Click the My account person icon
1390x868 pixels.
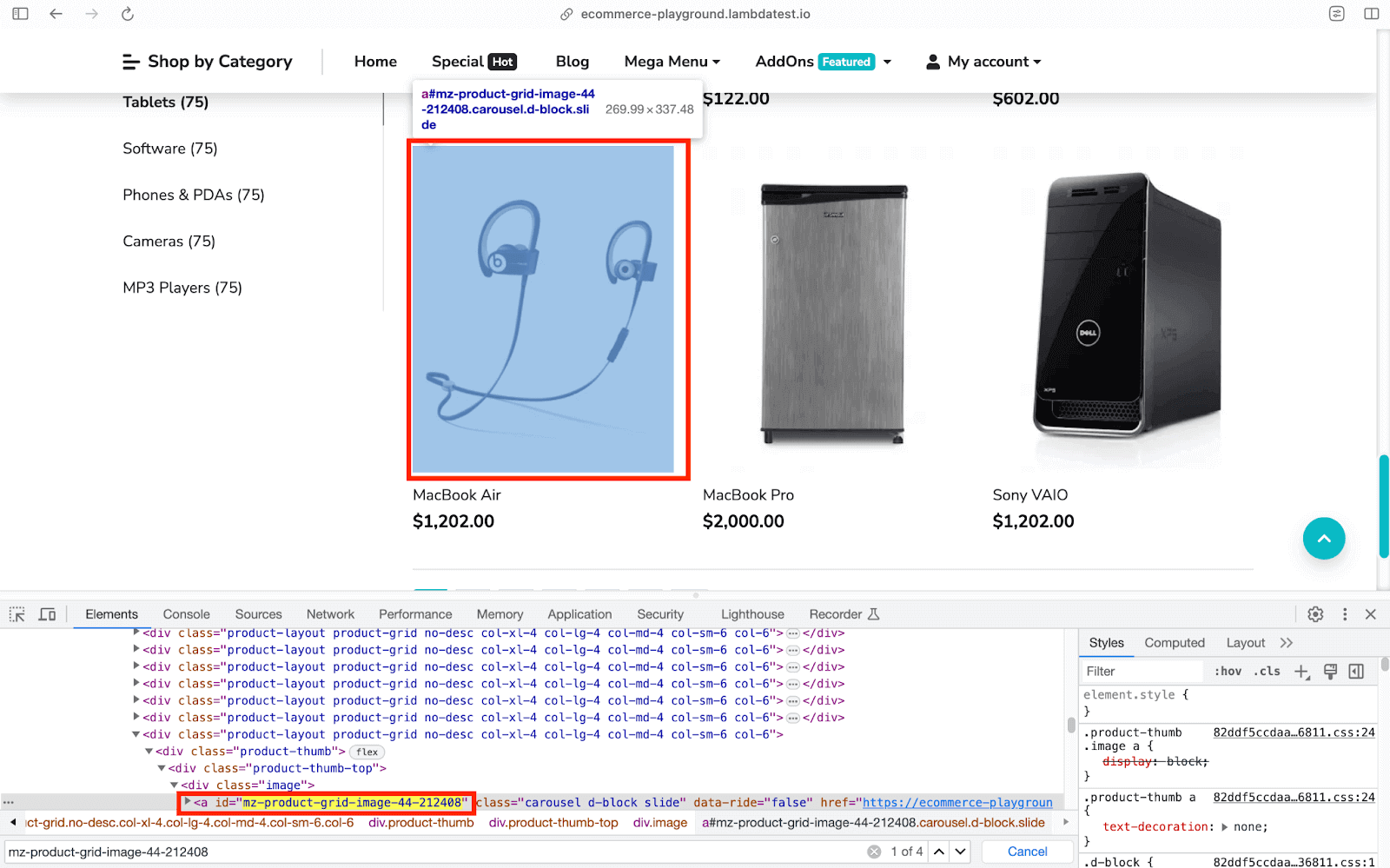click(x=933, y=62)
